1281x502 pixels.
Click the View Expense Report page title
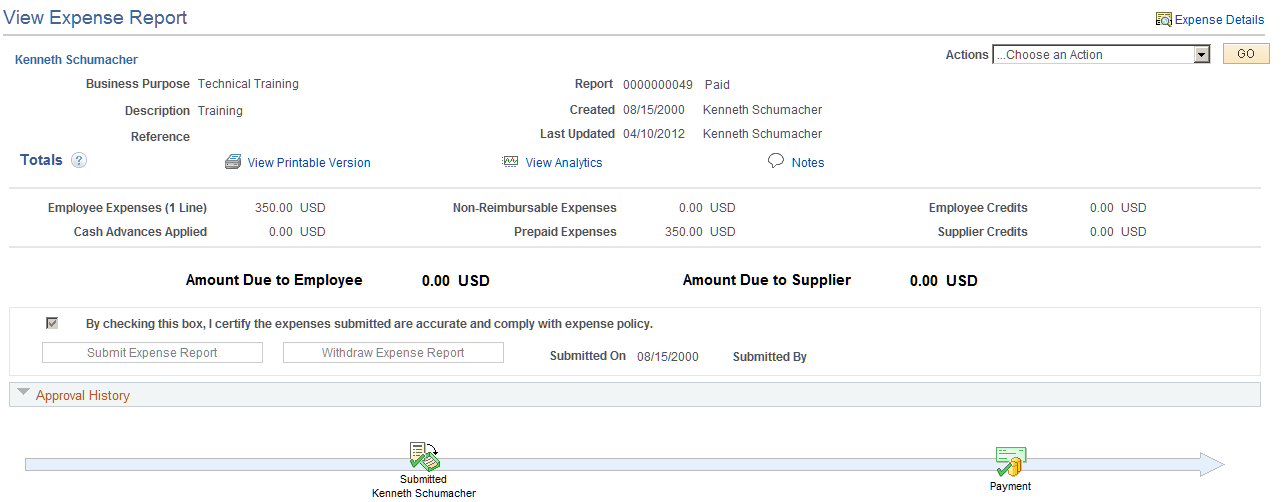coord(95,18)
